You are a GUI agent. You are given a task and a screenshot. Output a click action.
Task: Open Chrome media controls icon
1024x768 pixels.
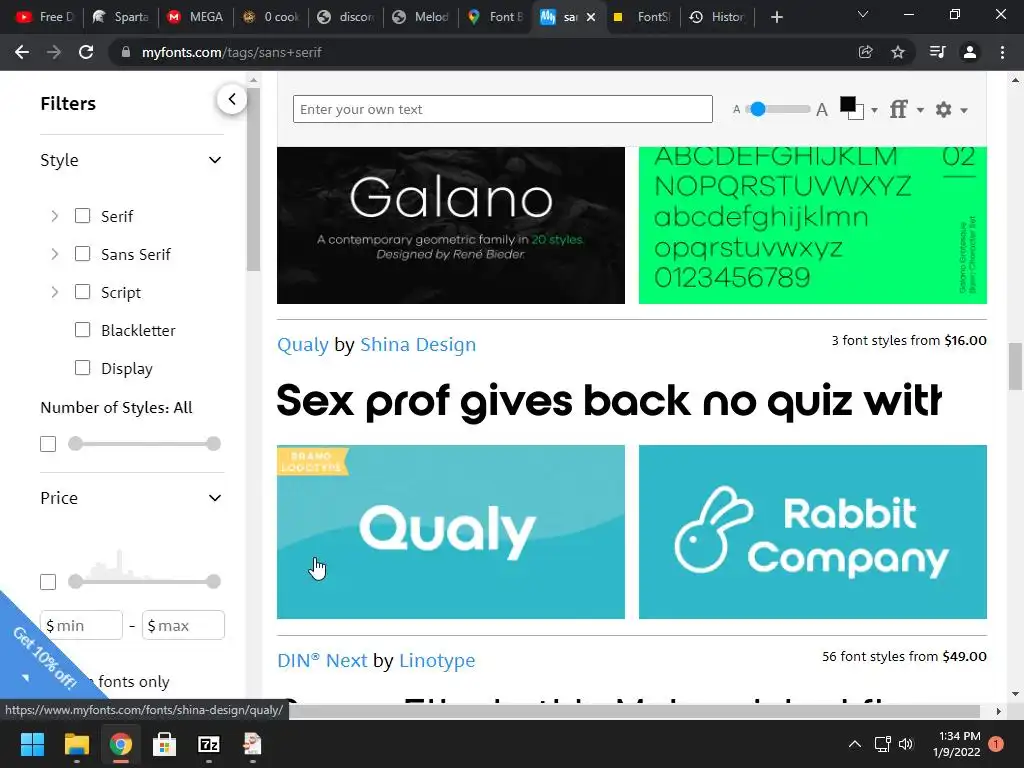937,52
